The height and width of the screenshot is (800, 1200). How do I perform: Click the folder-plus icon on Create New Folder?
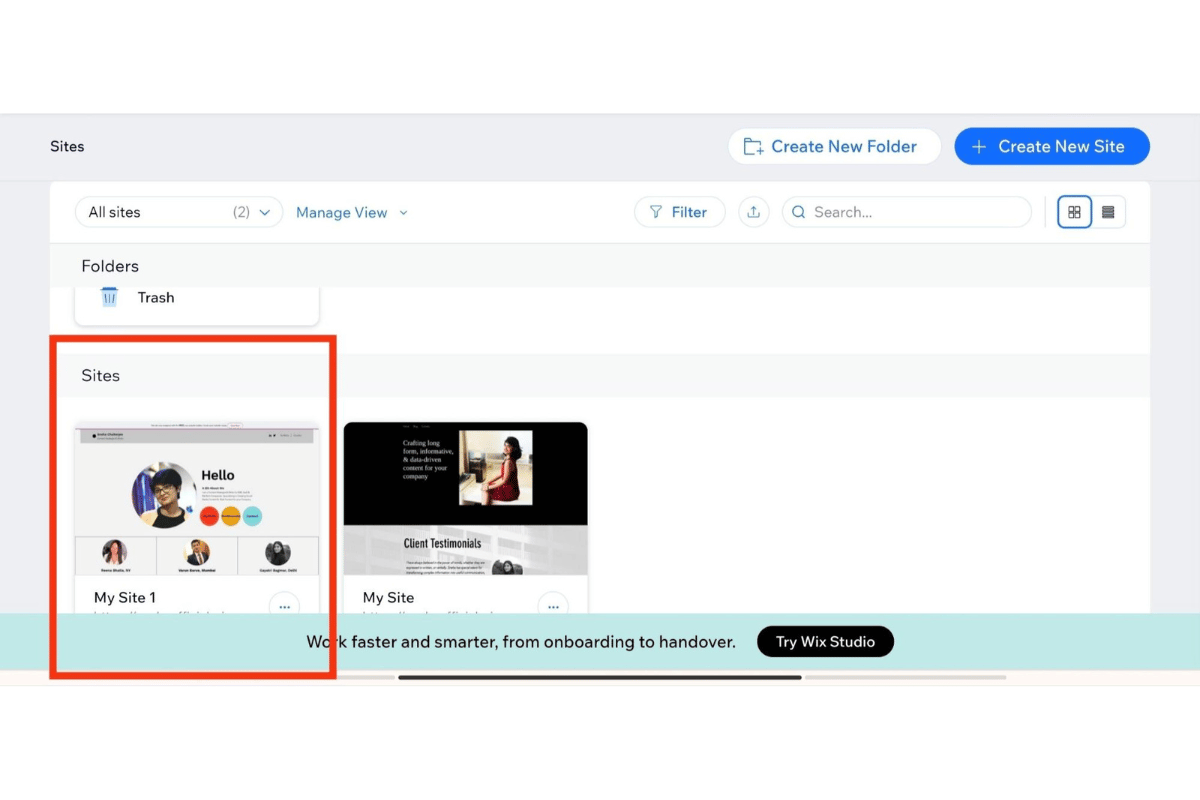[753, 146]
